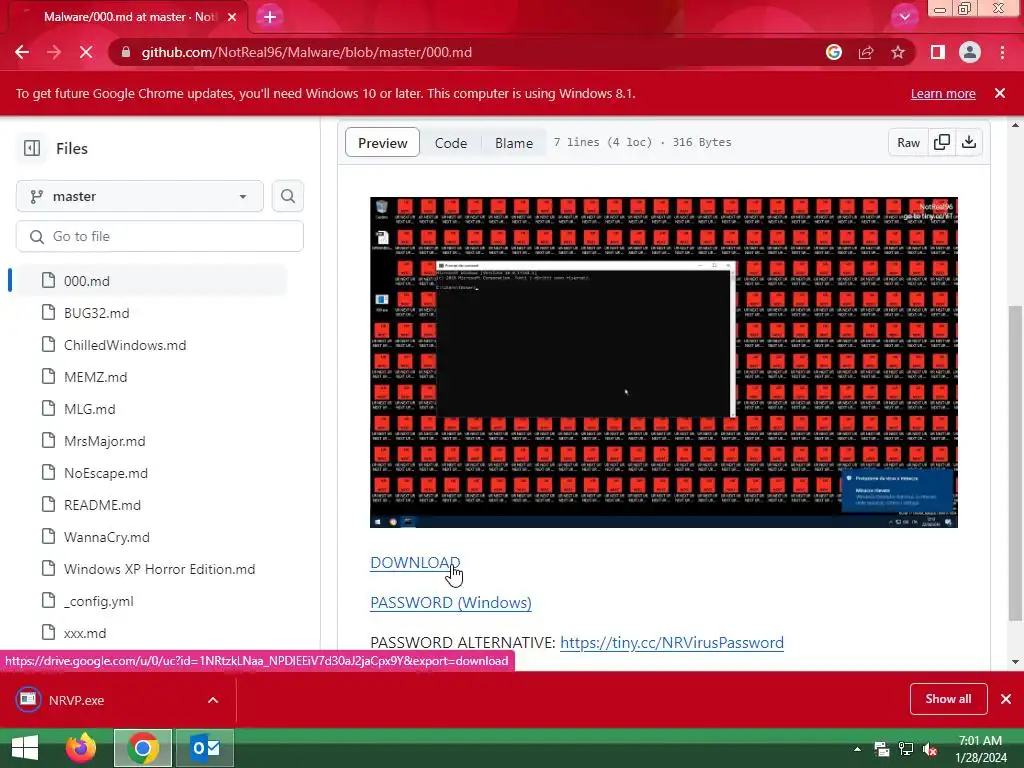Screen dimensions: 1024x768
Task: Show hidden system tray icons
Action: 857,749
